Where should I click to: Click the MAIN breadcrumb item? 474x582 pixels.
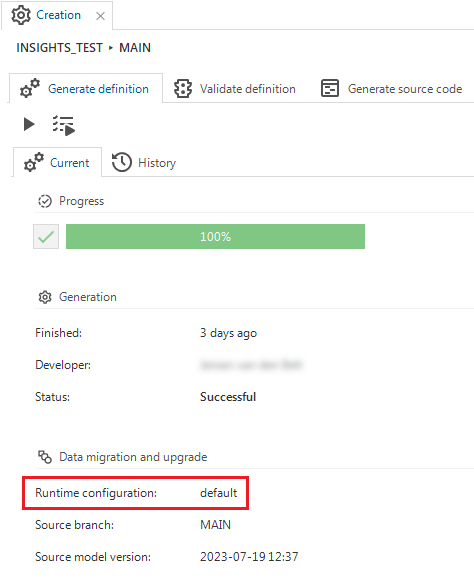coord(135,48)
